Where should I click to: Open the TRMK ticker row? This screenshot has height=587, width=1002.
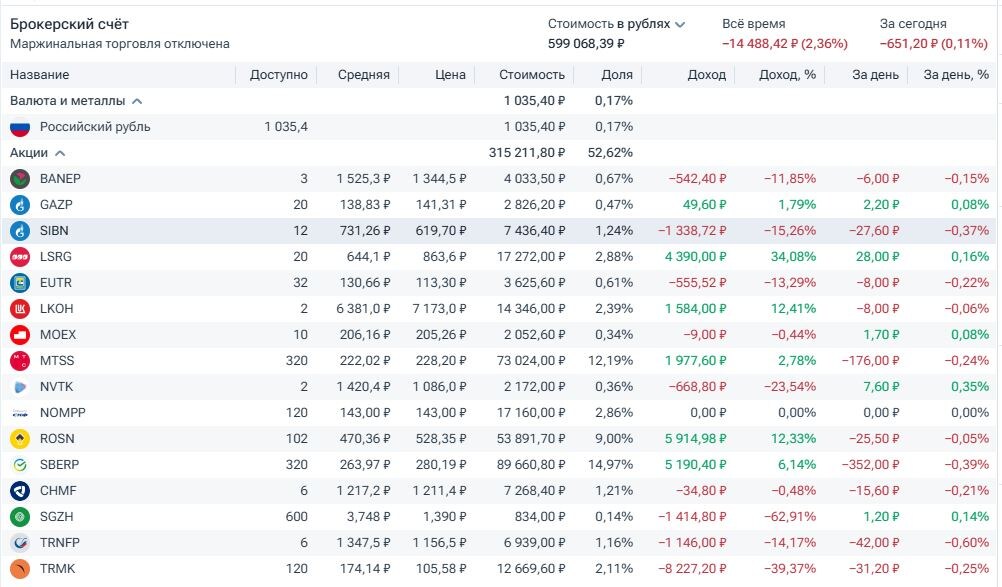pyautogui.click(x=58, y=569)
